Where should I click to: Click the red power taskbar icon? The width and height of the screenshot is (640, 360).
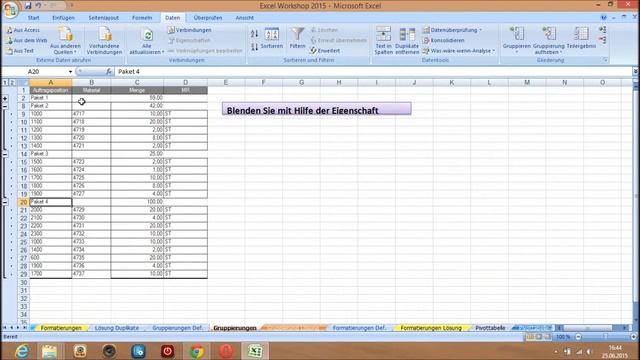click(x=167, y=351)
